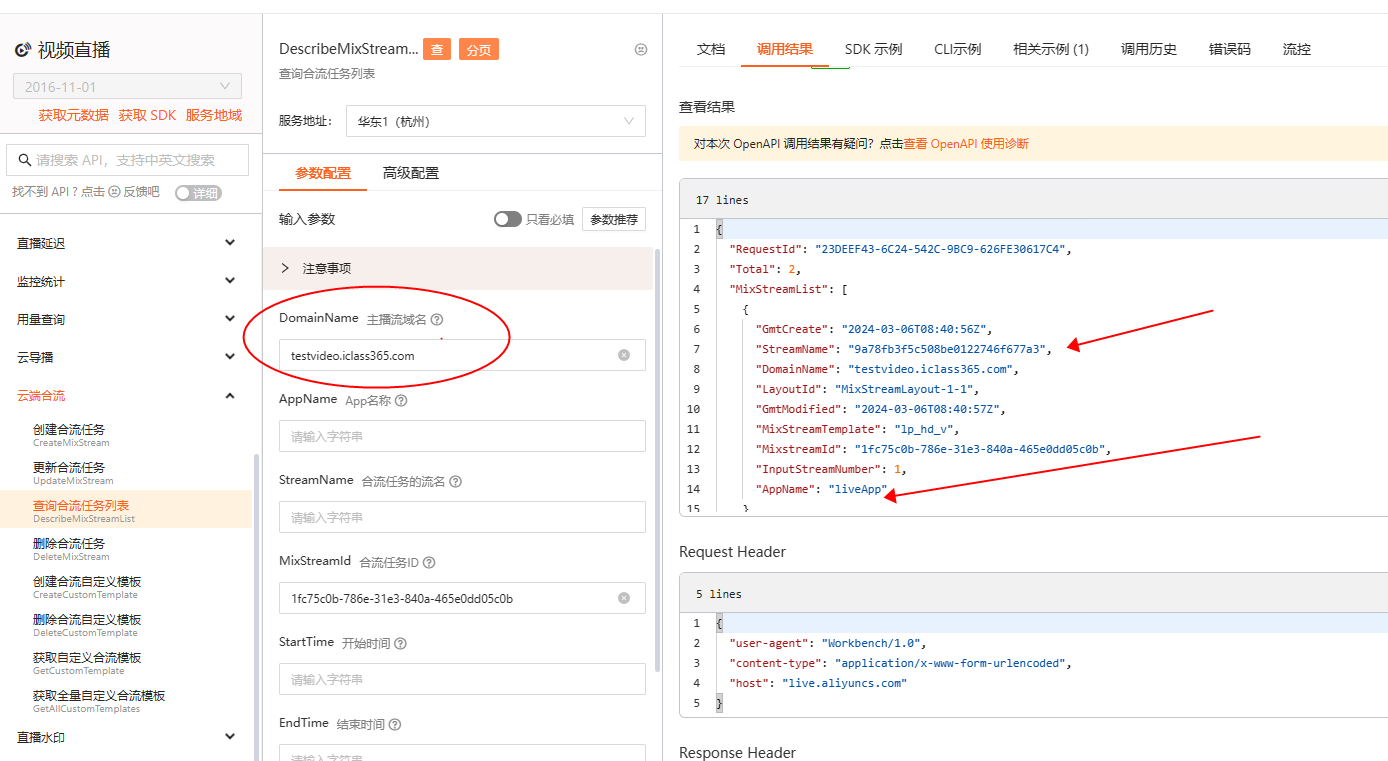The width and height of the screenshot is (1388, 761).
Task: Open the CLI示例 tab
Action: [x=958, y=49]
